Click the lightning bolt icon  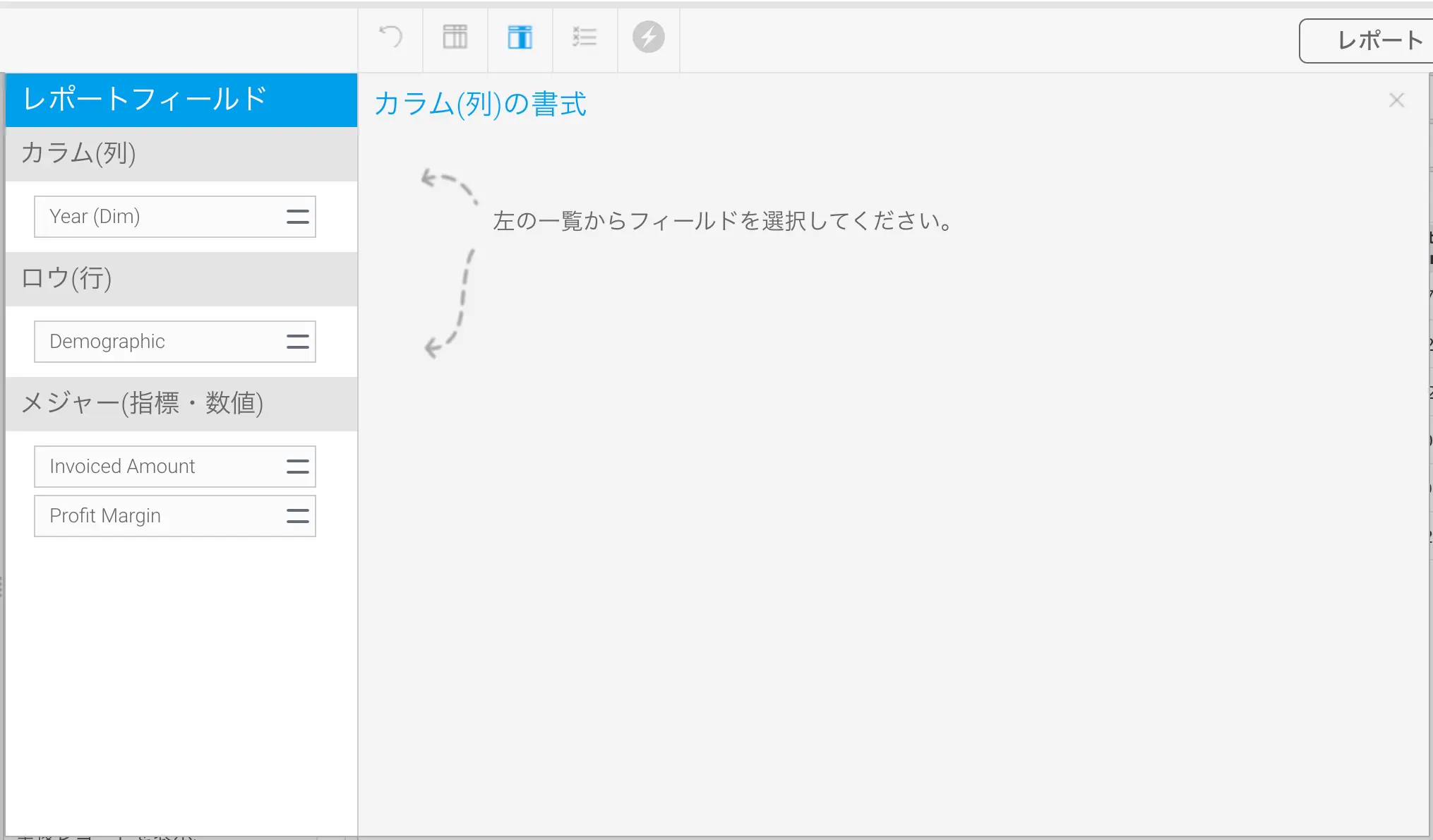[x=648, y=37]
